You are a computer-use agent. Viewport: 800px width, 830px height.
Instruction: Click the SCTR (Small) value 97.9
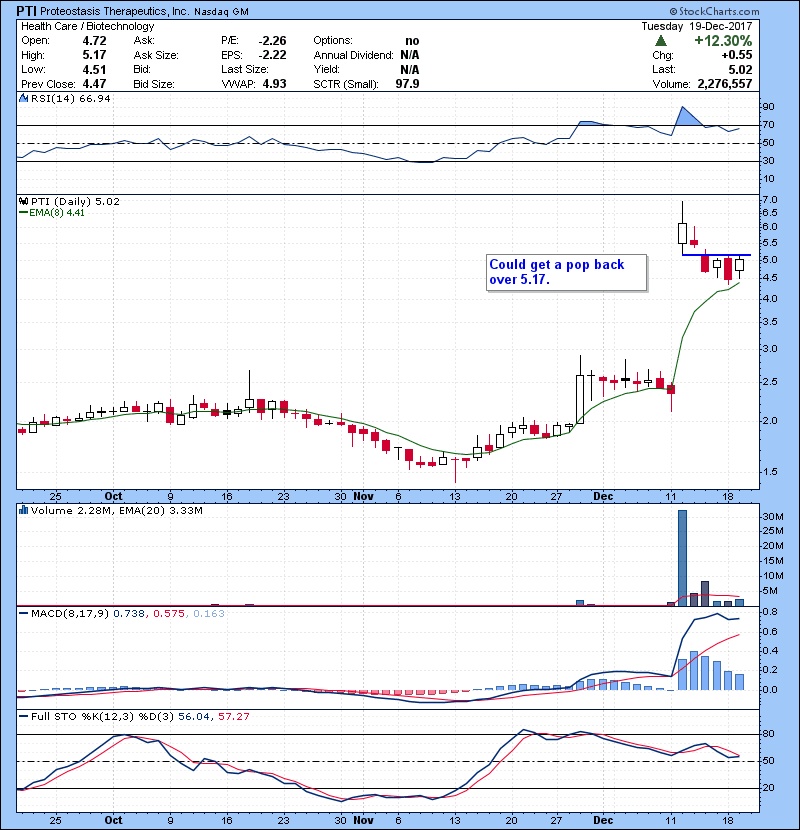[x=407, y=84]
